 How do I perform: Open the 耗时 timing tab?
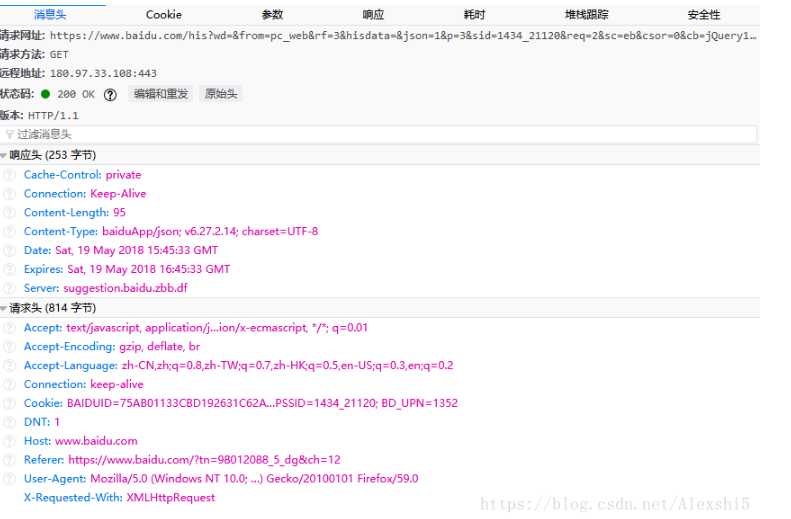click(474, 15)
